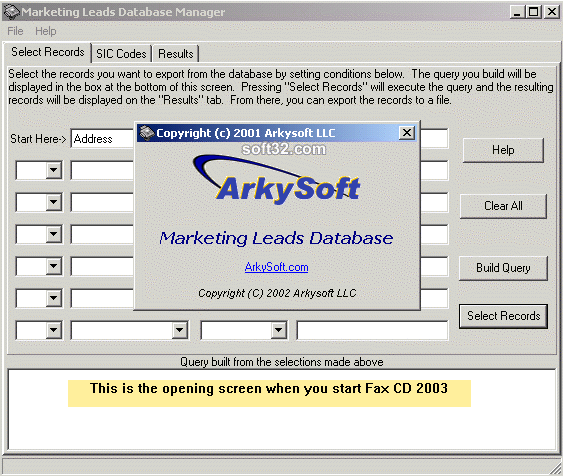Open the second row's left dropdown

[x=53, y=202]
